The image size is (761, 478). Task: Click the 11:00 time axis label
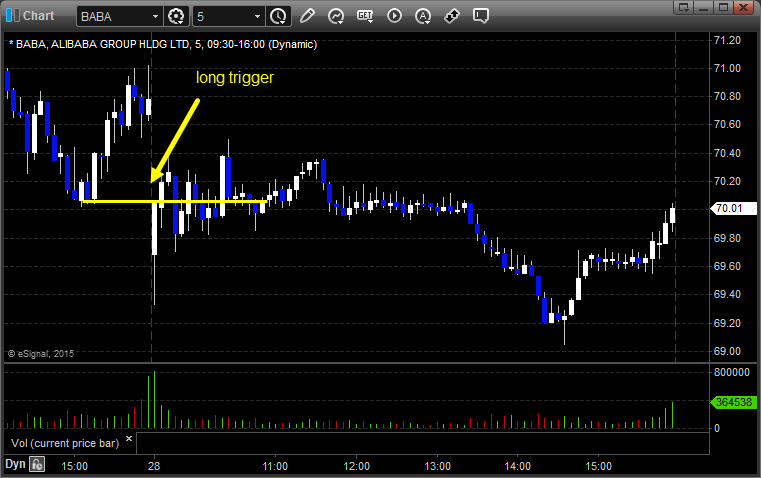(x=275, y=466)
